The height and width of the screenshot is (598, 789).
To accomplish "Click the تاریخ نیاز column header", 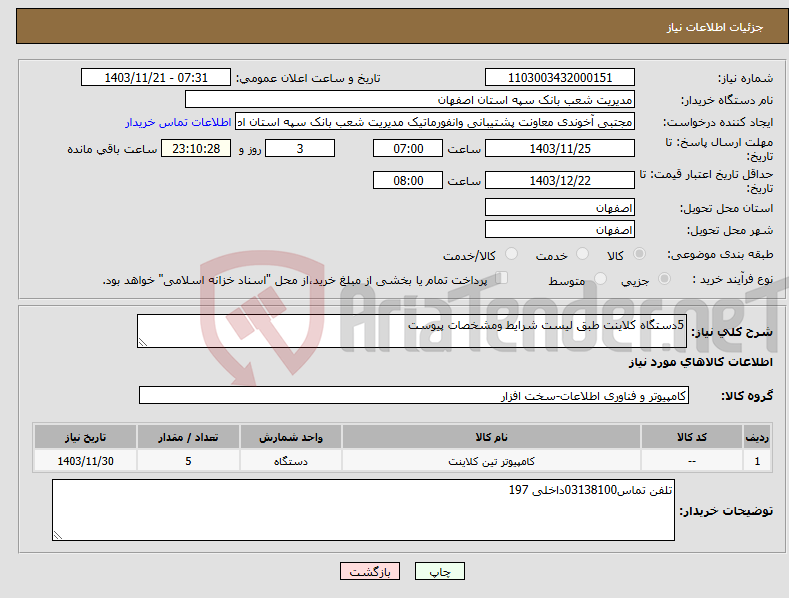I will 86,437.
